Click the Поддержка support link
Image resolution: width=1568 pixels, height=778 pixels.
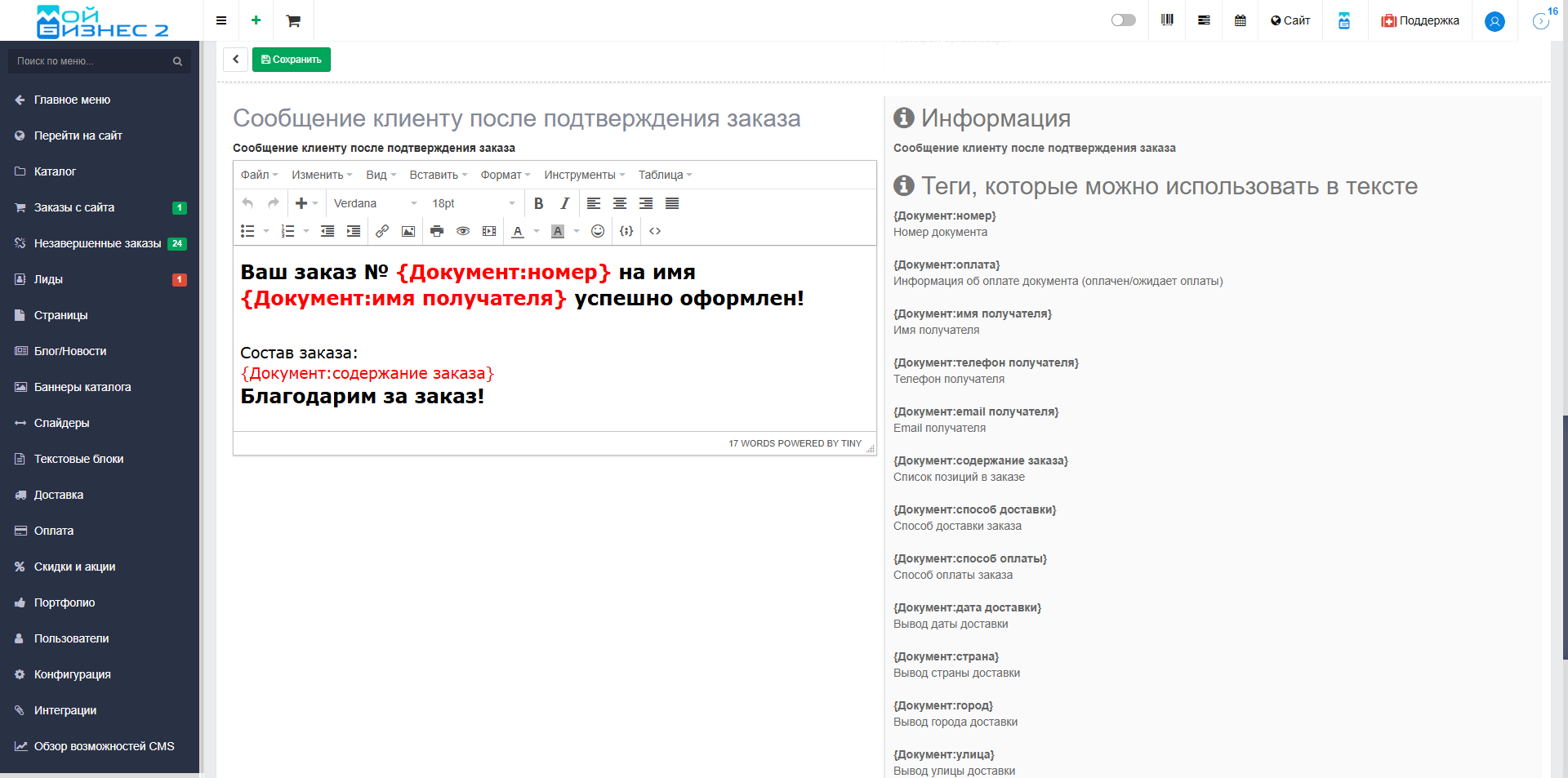click(1420, 20)
